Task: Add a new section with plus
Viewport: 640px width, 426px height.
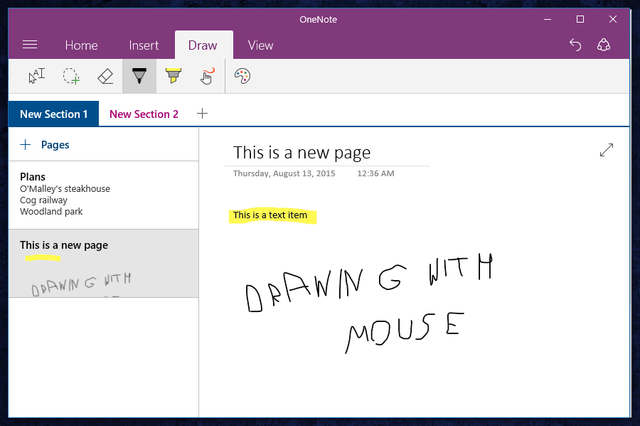Action: (202, 113)
